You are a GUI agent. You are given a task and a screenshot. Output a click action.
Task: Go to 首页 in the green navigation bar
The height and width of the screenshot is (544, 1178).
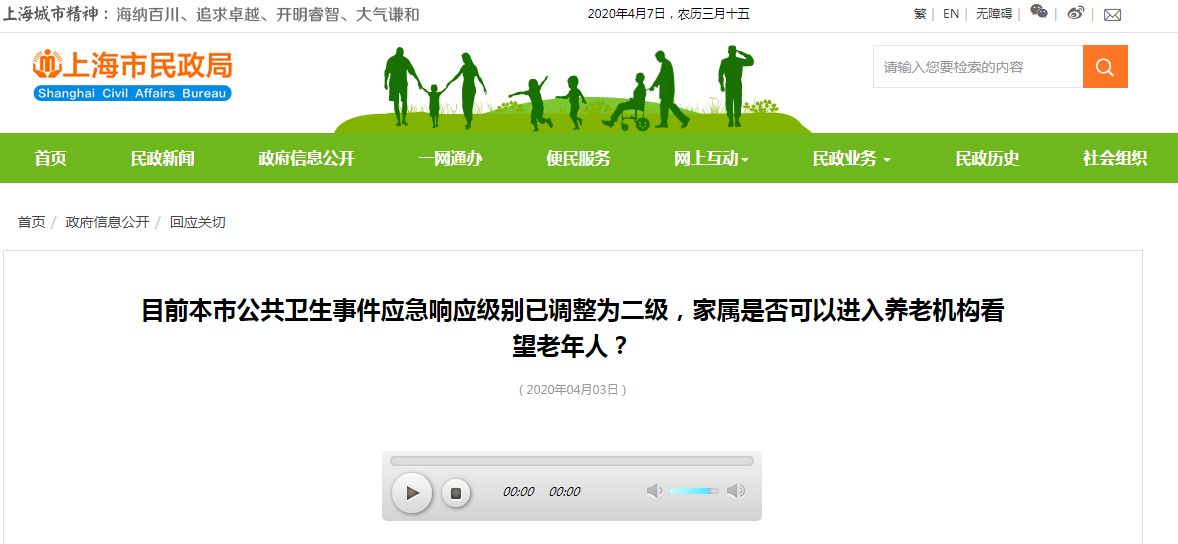coord(50,159)
